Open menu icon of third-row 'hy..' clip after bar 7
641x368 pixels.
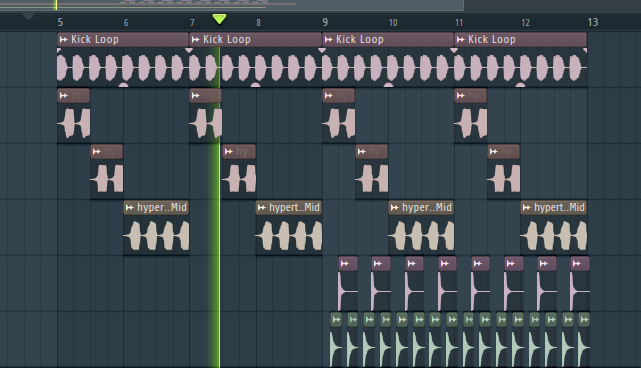click(x=229, y=152)
